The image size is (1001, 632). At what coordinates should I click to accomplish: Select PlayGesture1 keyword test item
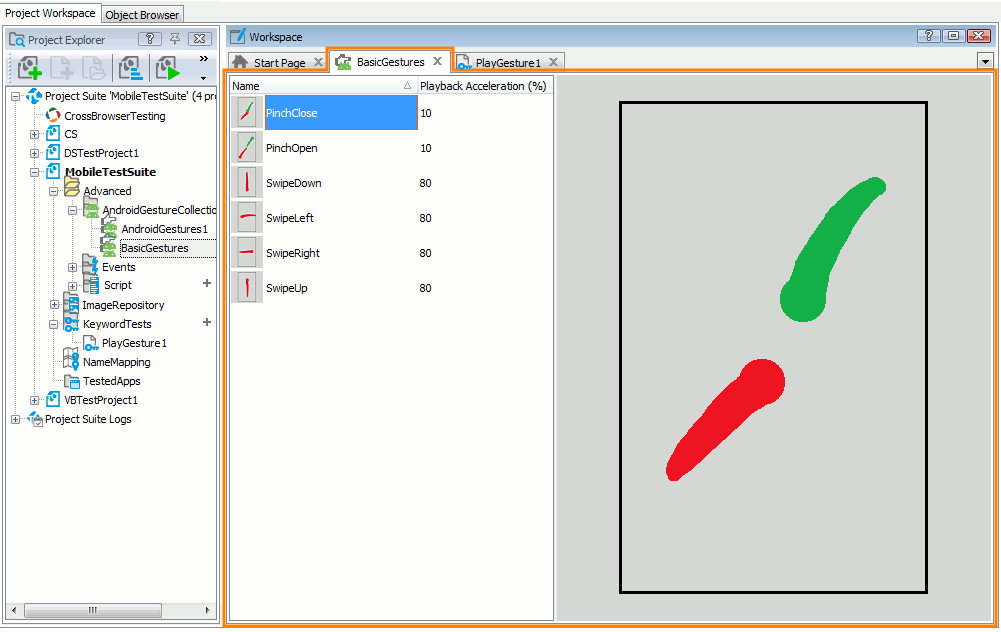click(134, 343)
